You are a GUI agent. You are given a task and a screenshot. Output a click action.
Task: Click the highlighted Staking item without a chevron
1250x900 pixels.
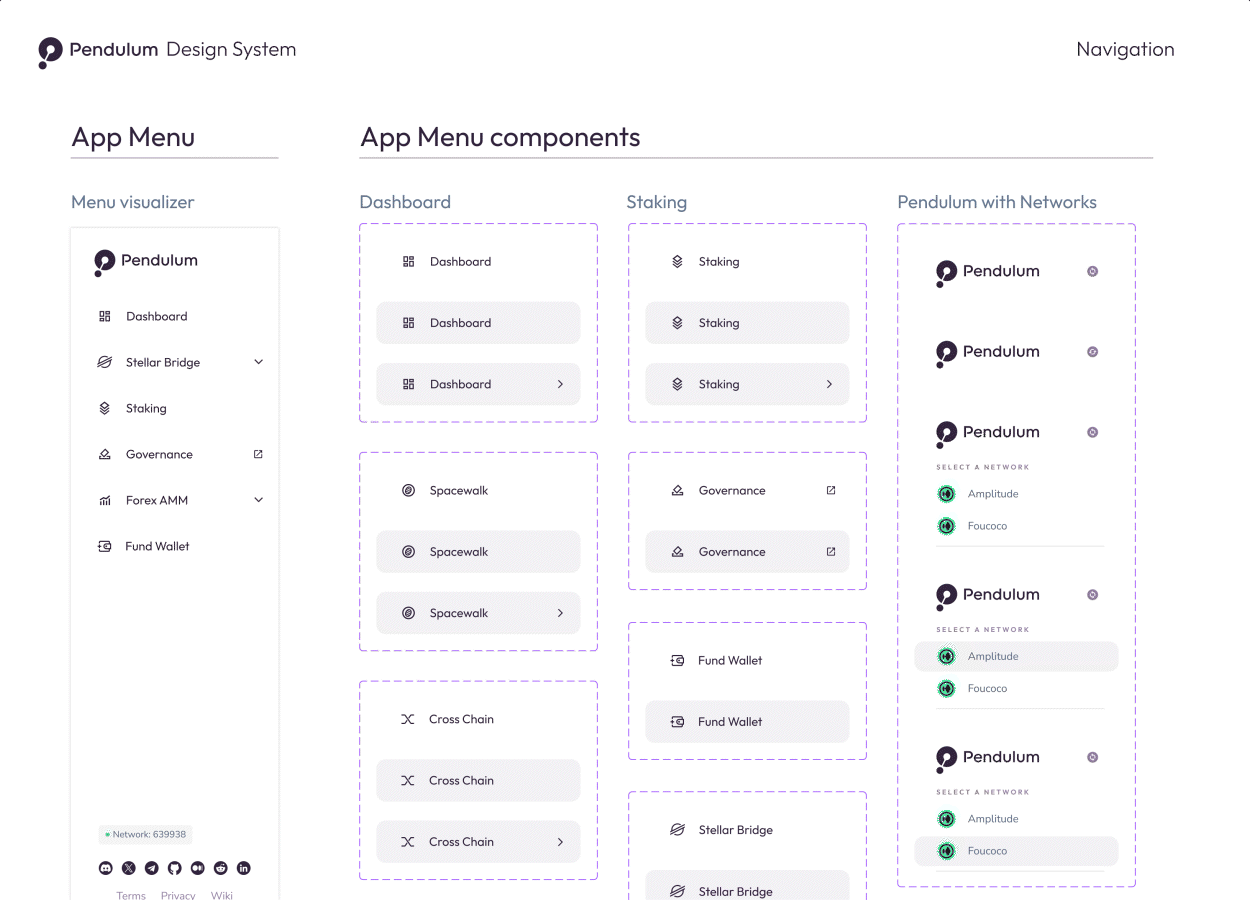click(x=747, y=323)
